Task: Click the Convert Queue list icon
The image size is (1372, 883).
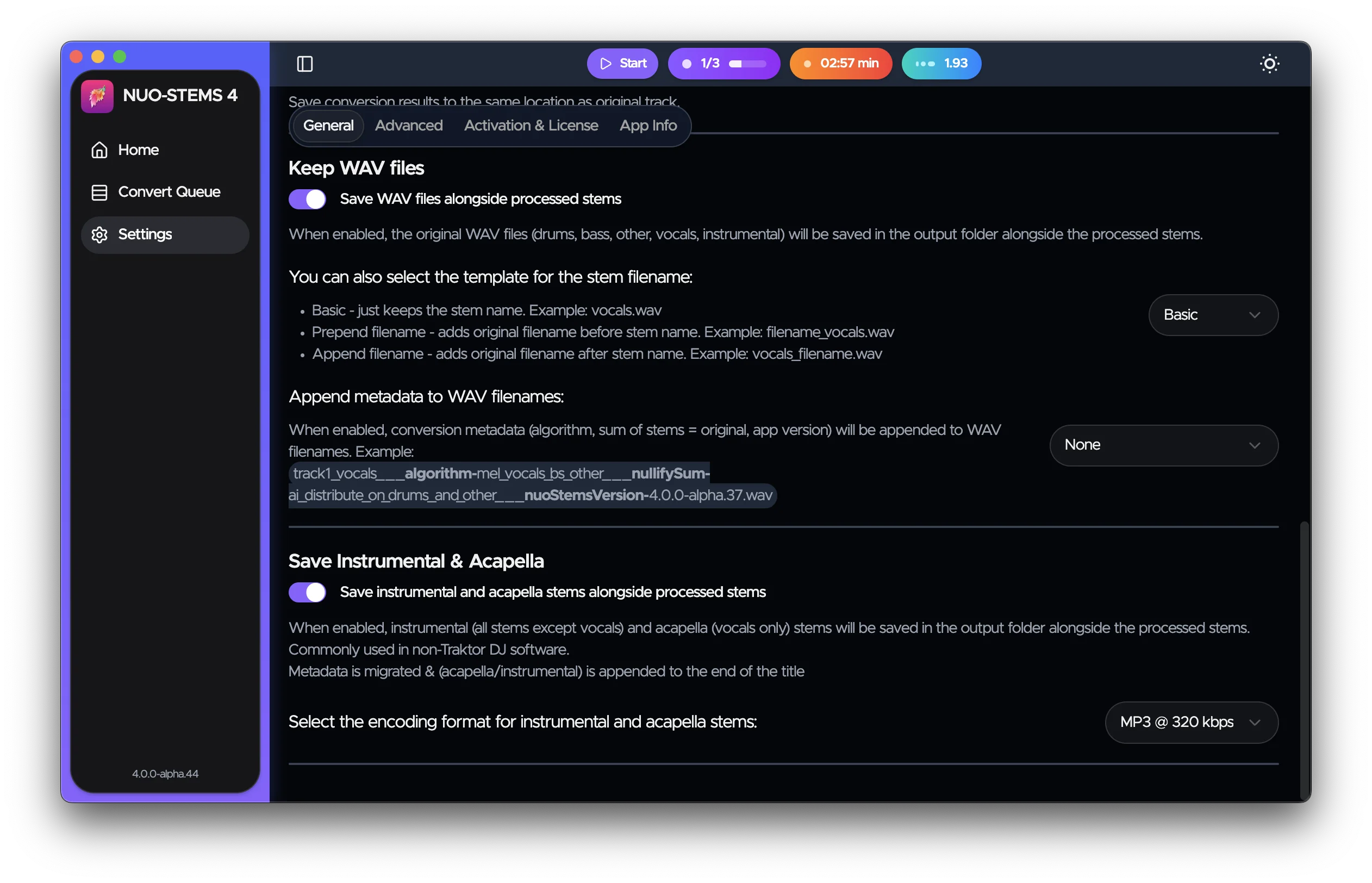Action: tap(99, 192)
